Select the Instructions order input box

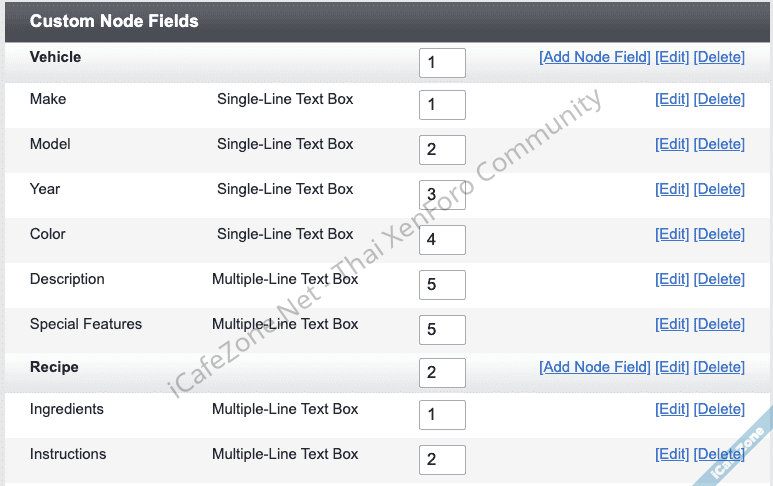pos(442,460)
